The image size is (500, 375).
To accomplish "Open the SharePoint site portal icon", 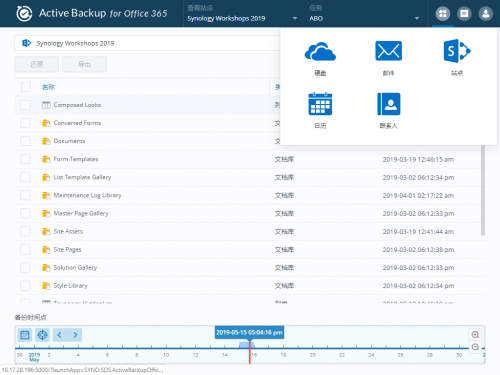I will tap(457, 51).
